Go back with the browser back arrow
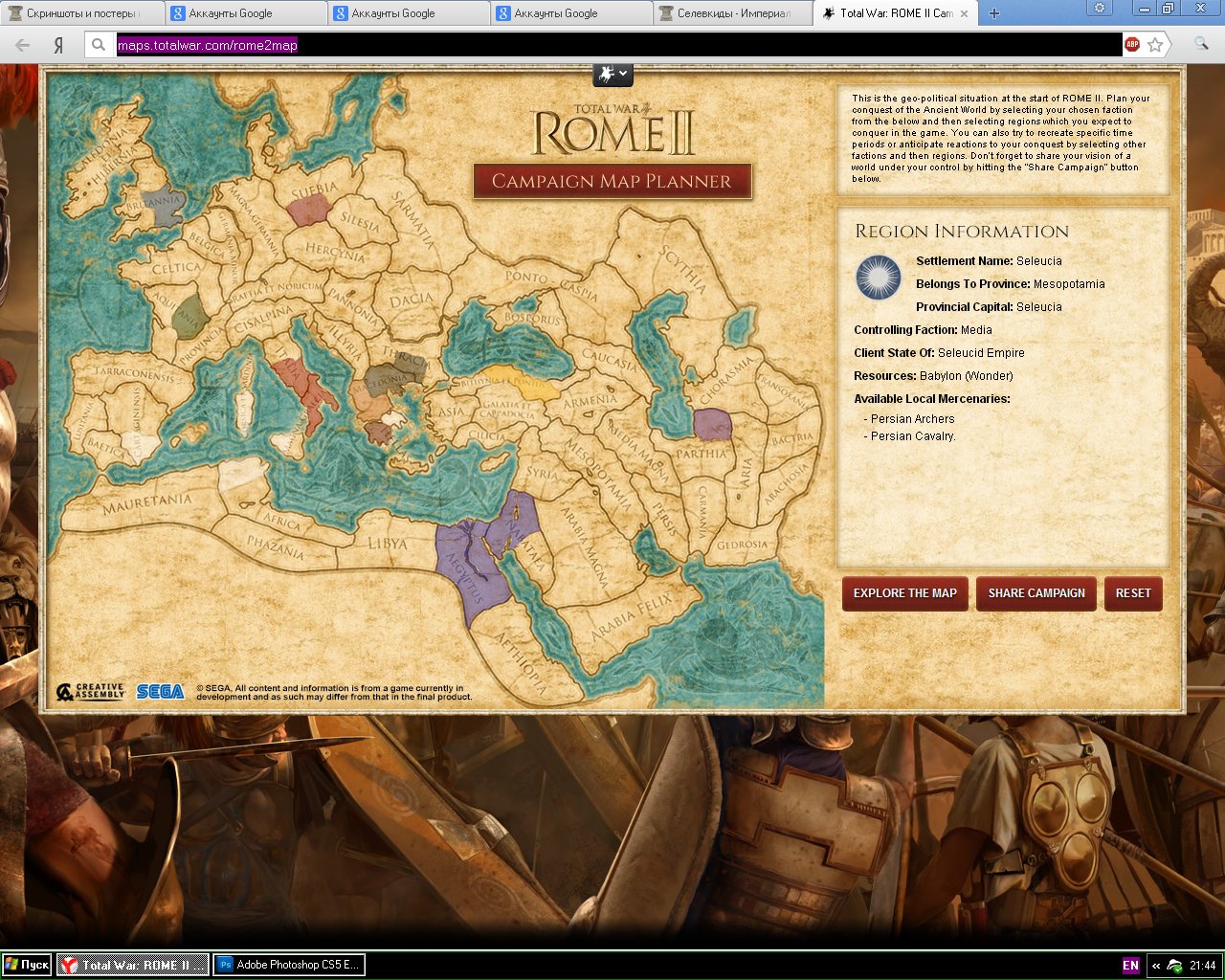 pos(23,45)
